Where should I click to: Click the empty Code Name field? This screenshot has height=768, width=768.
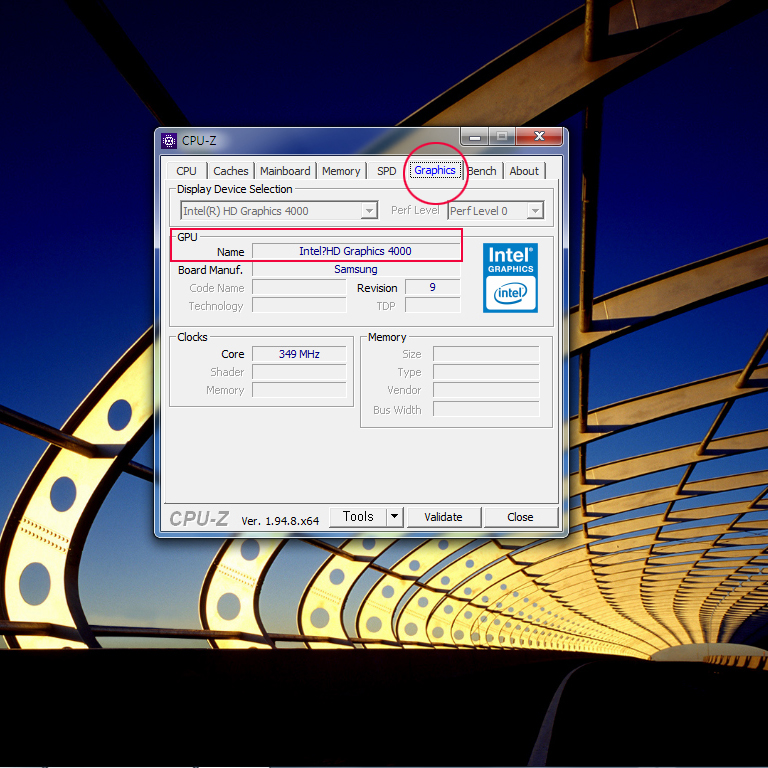tap(299, 288)
